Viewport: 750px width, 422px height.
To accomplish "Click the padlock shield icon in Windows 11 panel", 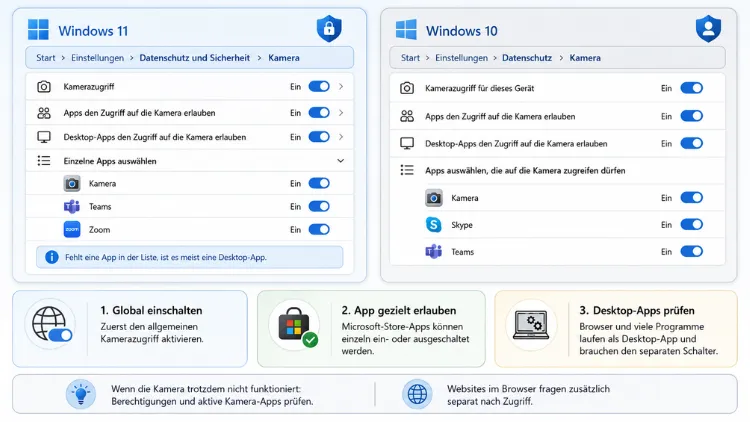I will 329,28.
